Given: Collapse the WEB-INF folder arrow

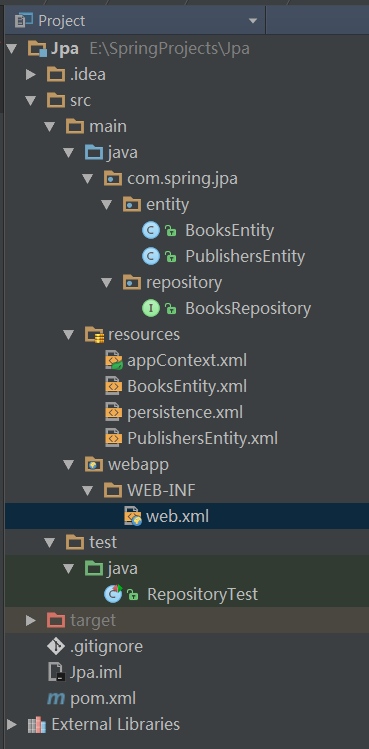Looking at the screenshot, I should tap(88, 490).
